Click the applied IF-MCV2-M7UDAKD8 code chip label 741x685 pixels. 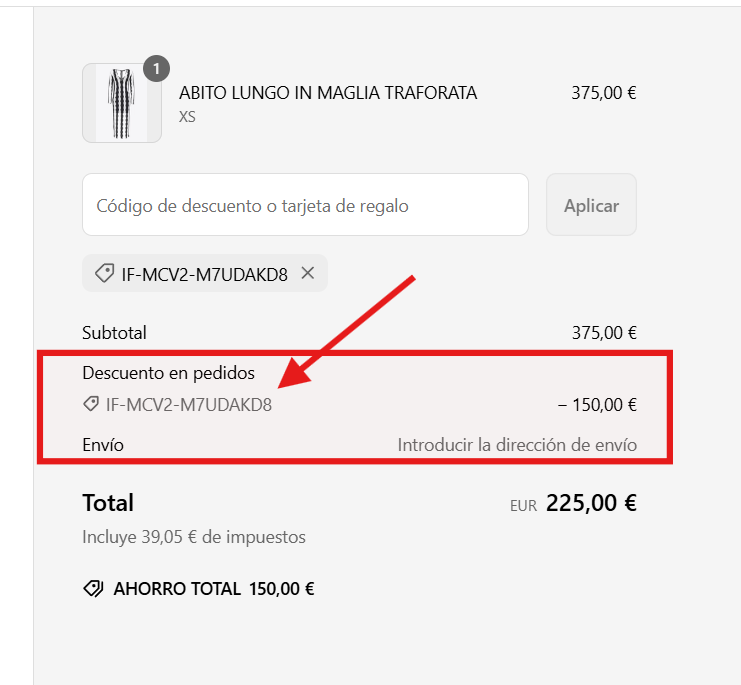click(x=204, y=274)
